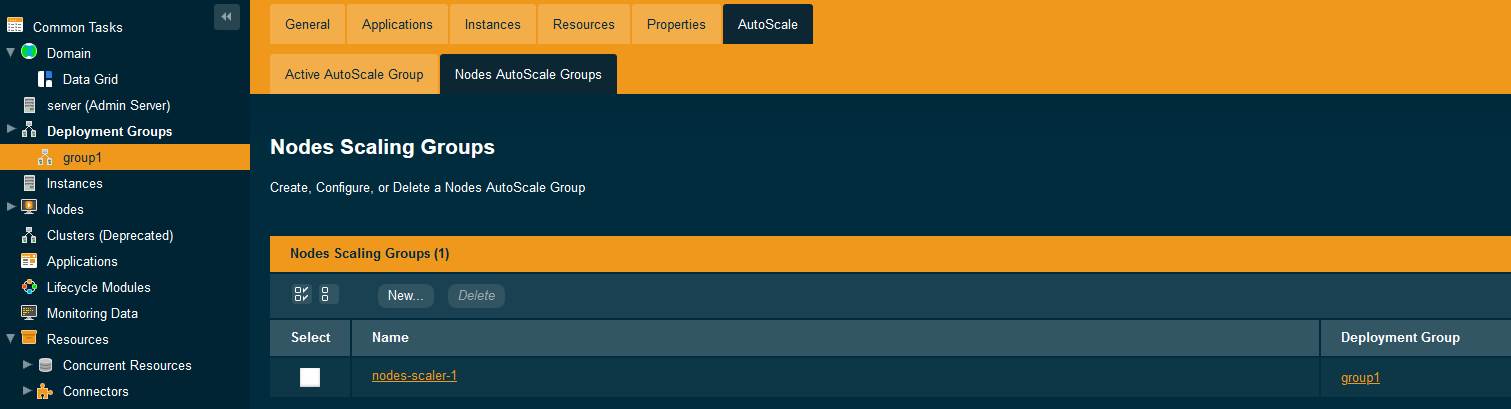The height and width of the screenshot is (409, 1511).
Task: Select Domain in the tree
Action: [x=69, y=53]
